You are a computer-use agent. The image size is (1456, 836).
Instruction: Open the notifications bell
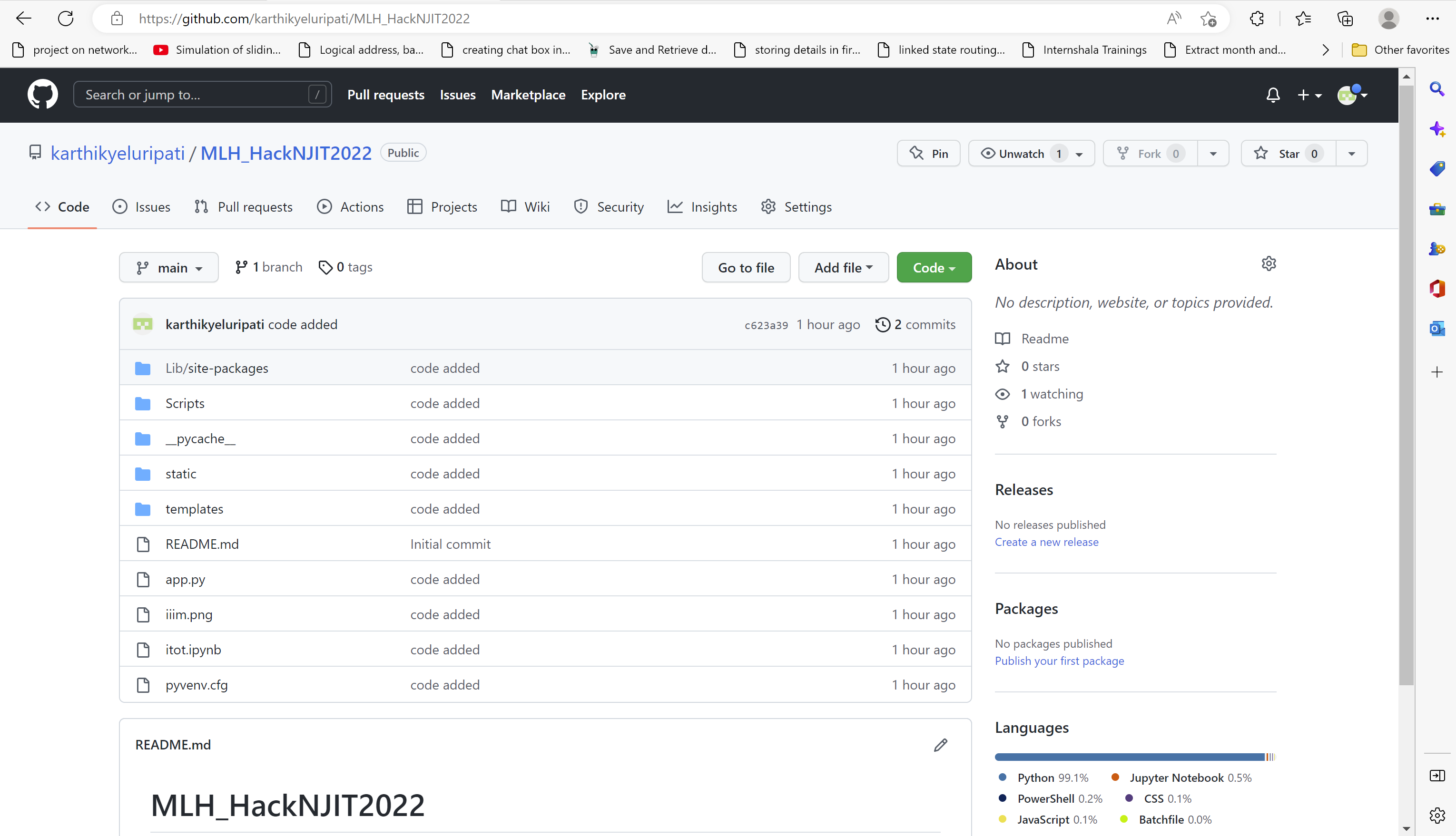pos(1272,95)
